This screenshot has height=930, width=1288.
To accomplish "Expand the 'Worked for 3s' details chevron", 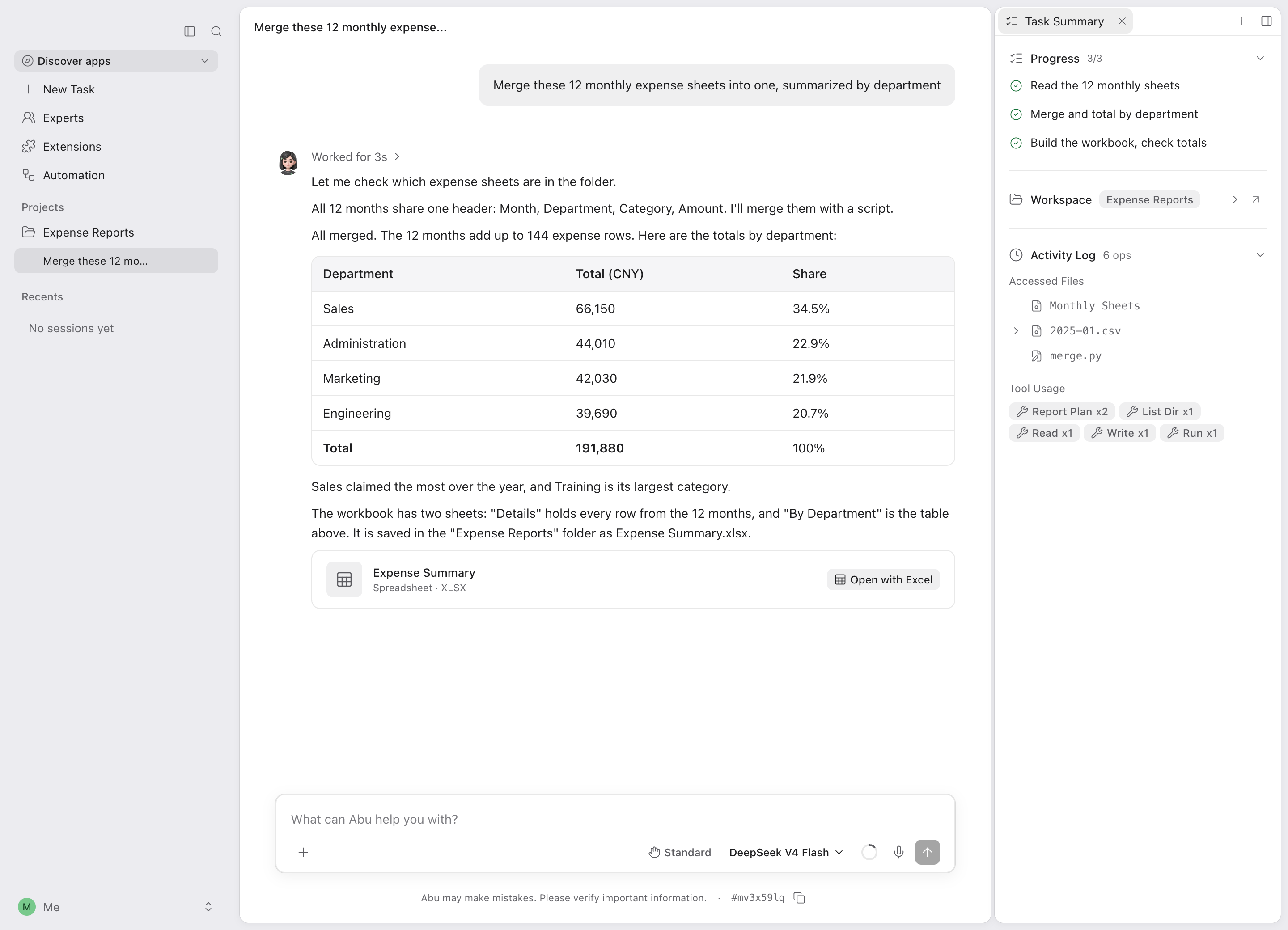I will (x=398, y=156).
